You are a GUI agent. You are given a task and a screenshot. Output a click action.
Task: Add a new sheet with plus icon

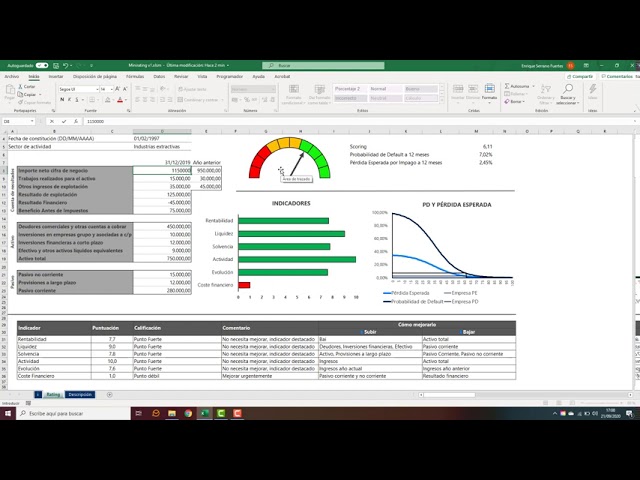(x=109, y=395)
